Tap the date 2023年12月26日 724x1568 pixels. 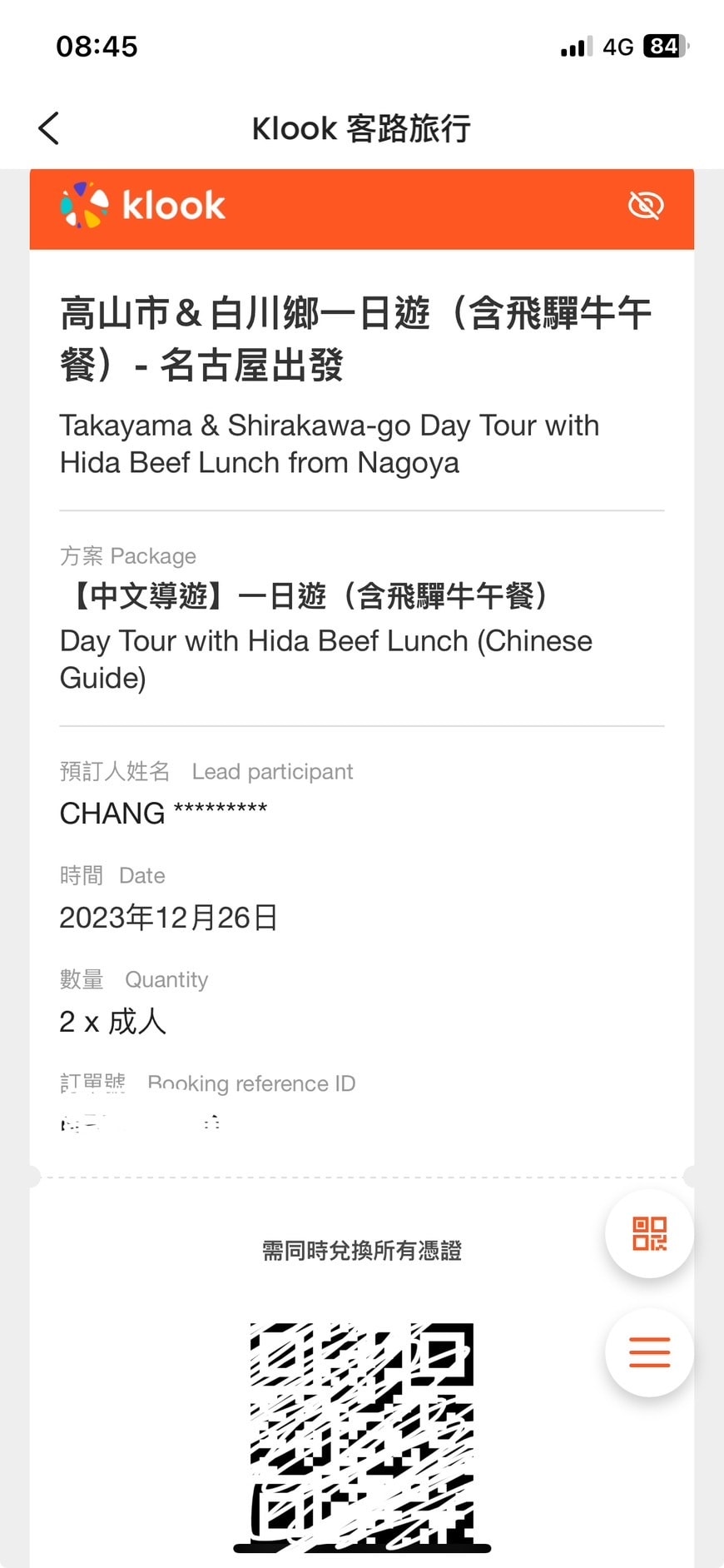tap(168, 918)
